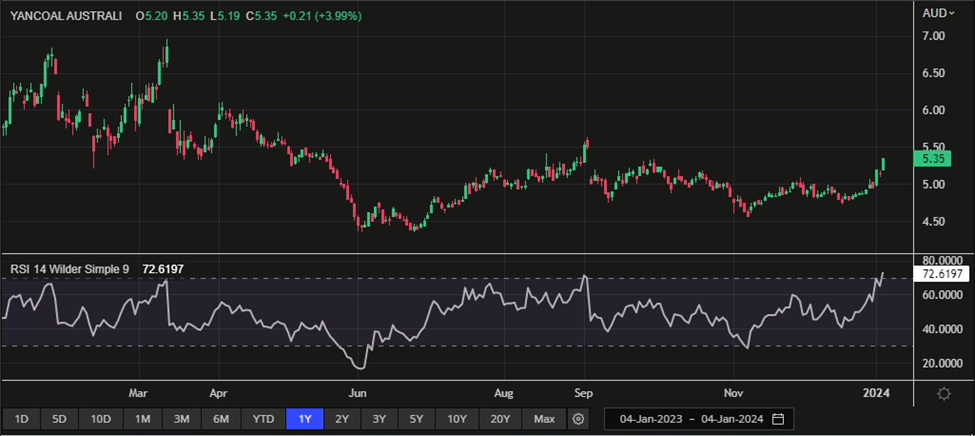Click the 80.0000 RSI axis label

coord(942,260)
